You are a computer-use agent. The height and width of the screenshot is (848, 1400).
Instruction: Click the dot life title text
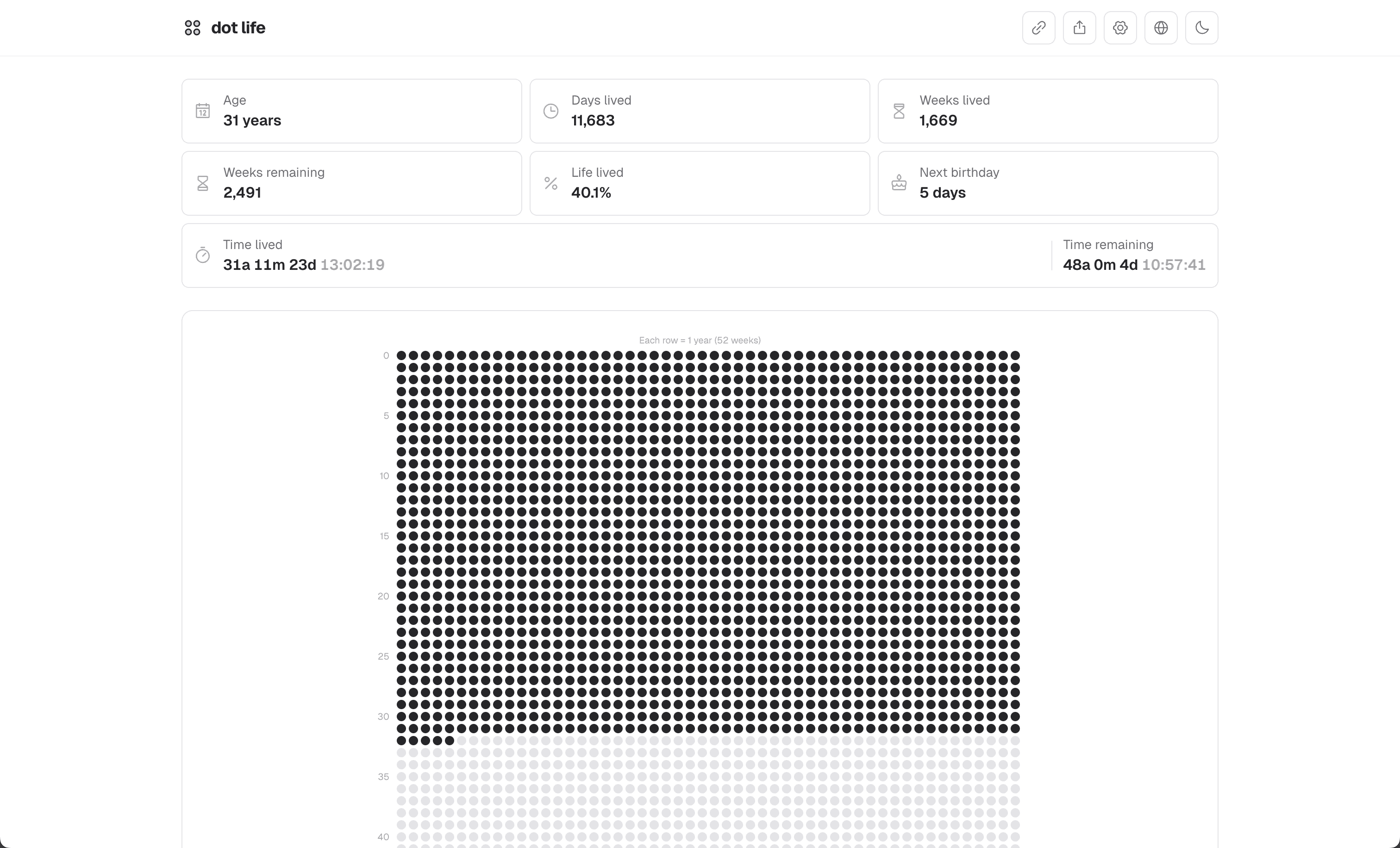(238, 28)
